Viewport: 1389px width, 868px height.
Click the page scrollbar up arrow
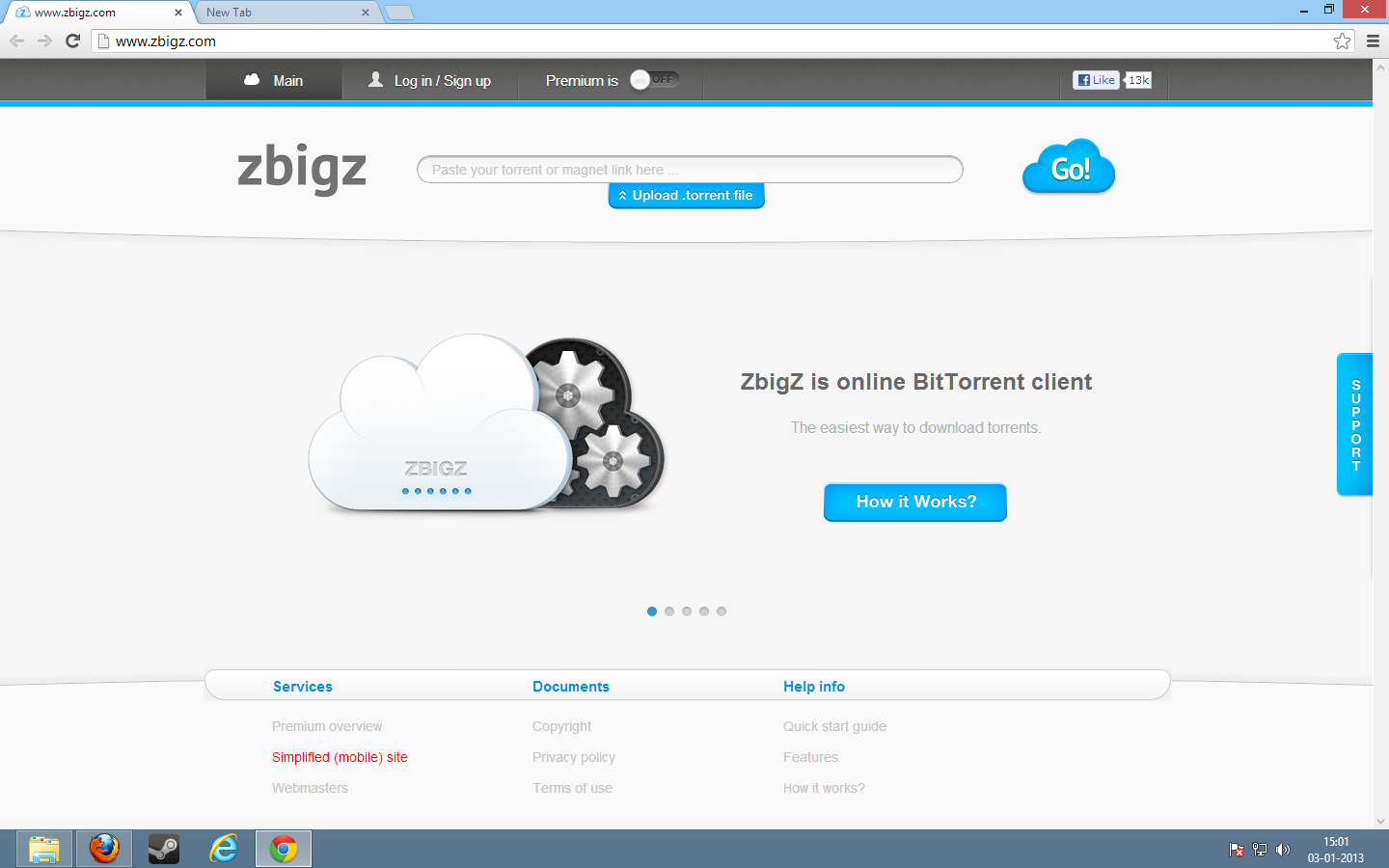(x=1380, y=67)
